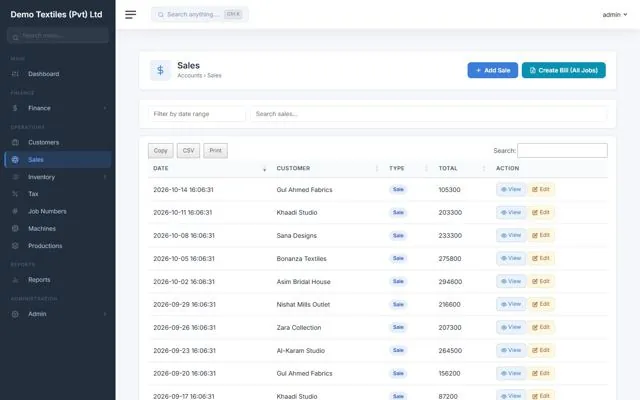Click the Tax percent icon

click(x=15, y=194)
